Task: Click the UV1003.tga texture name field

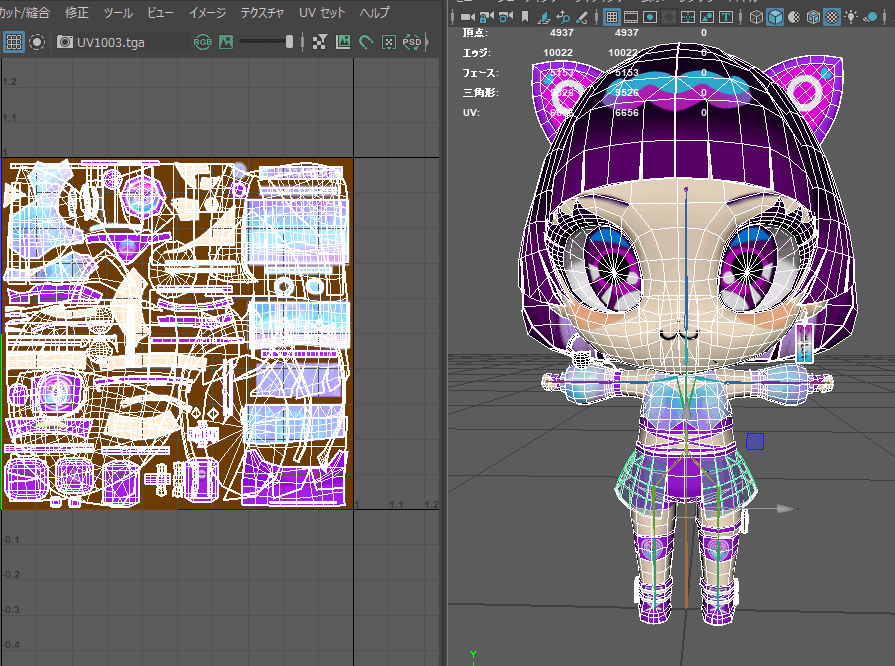Action: click(111, 42)
